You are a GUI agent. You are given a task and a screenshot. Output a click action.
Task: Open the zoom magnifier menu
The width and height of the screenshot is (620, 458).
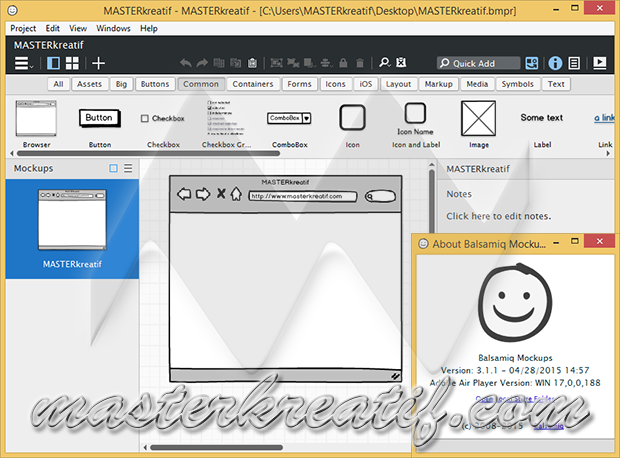click(x=384, y=62)
